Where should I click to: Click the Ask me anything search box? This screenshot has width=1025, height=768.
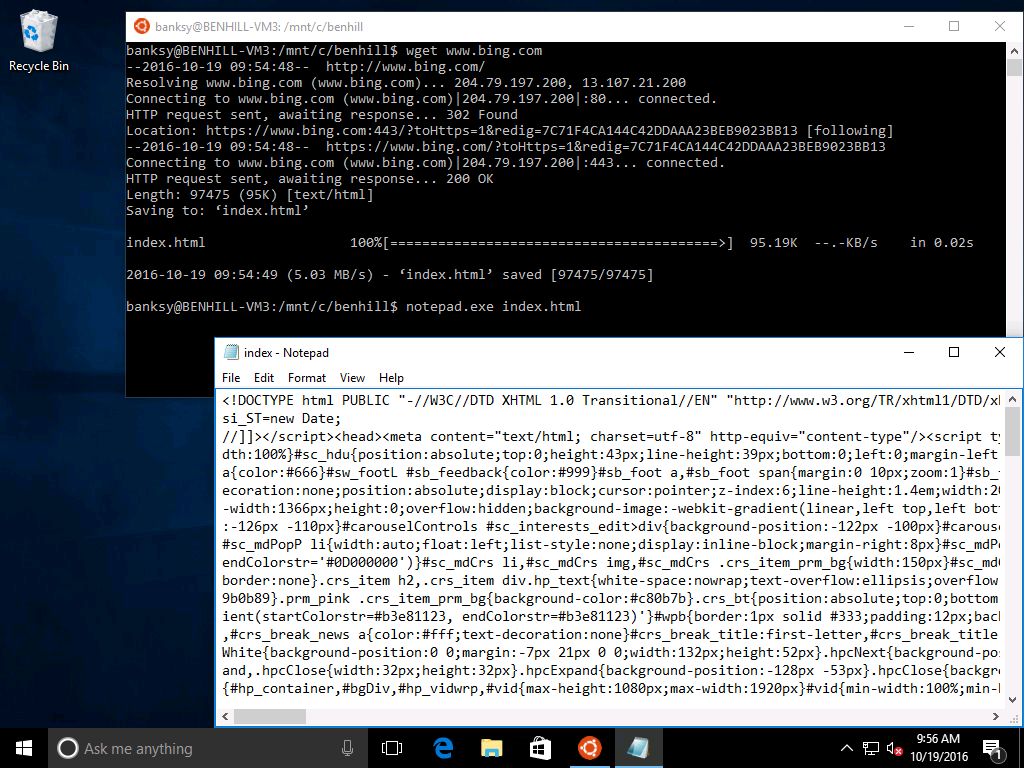pos(206,748)
